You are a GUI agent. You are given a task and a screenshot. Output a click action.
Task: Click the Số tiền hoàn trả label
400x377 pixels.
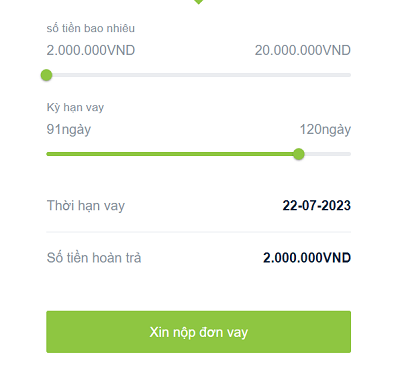(94, 258)
